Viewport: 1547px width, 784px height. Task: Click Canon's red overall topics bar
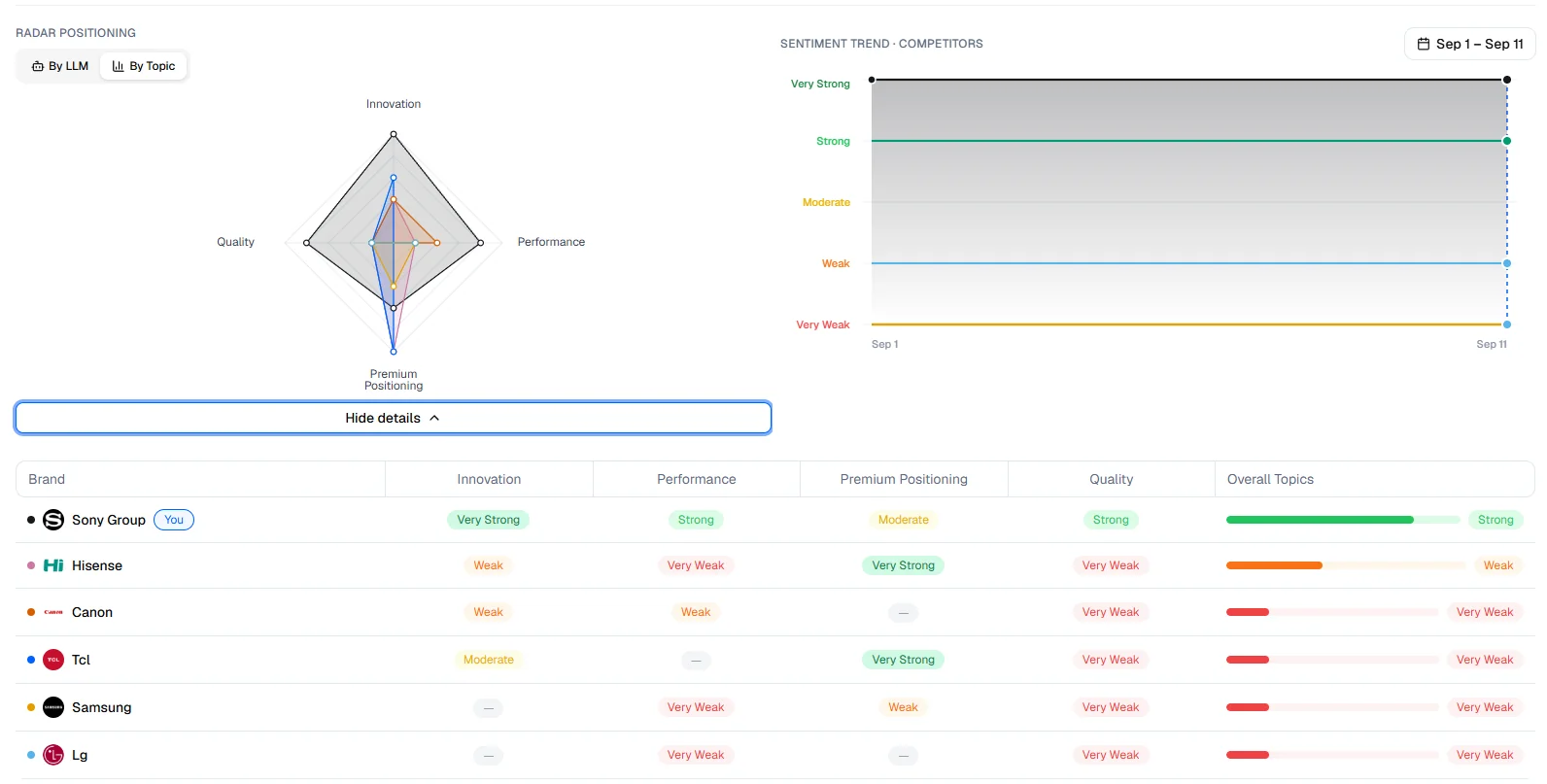pyautogui.click(x=1248, y=612)
